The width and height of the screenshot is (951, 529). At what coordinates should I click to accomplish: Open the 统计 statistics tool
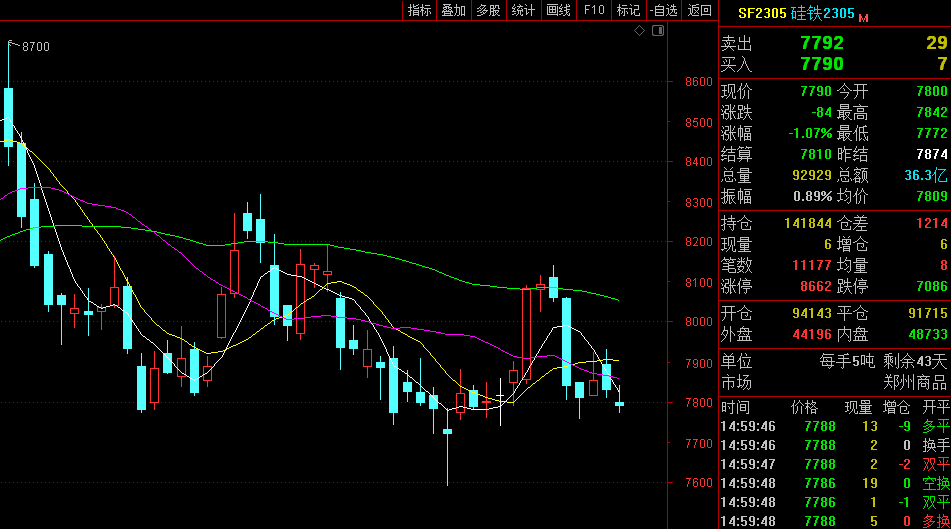[x=523, y=10]
